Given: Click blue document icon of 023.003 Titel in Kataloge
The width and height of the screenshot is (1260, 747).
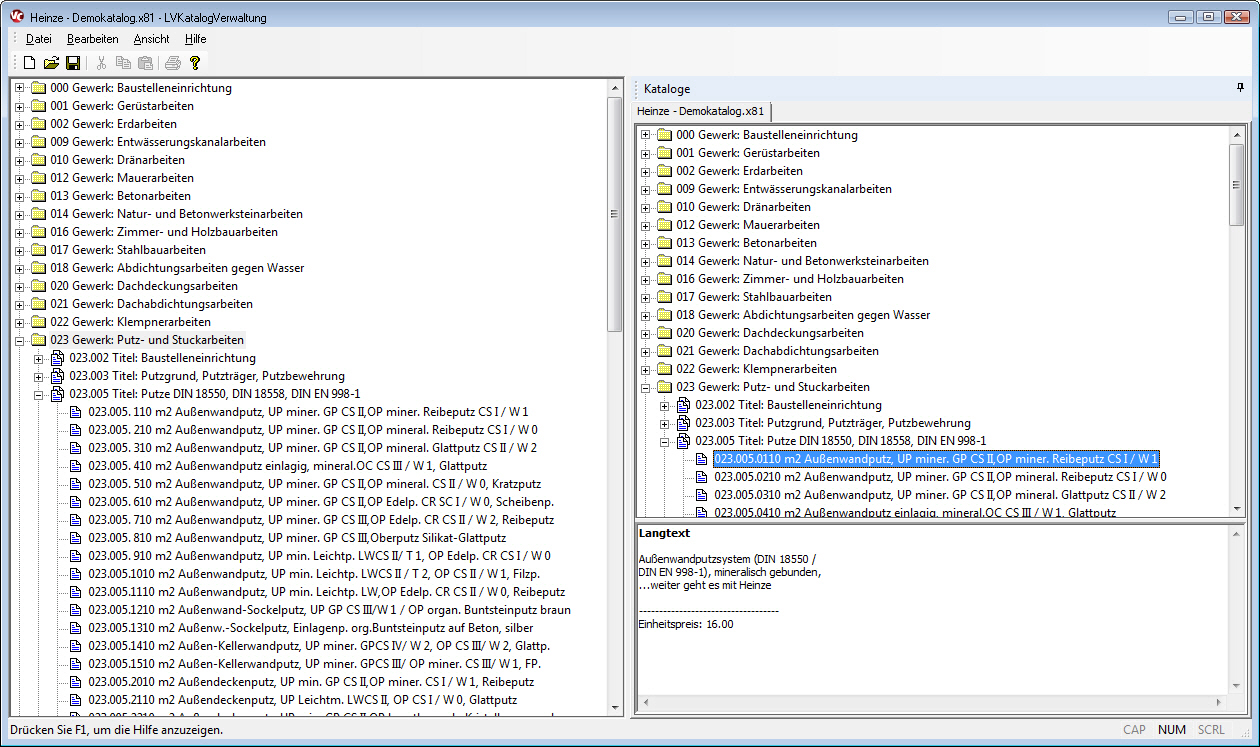Looking at the screenshot, I should click(684, 423).
